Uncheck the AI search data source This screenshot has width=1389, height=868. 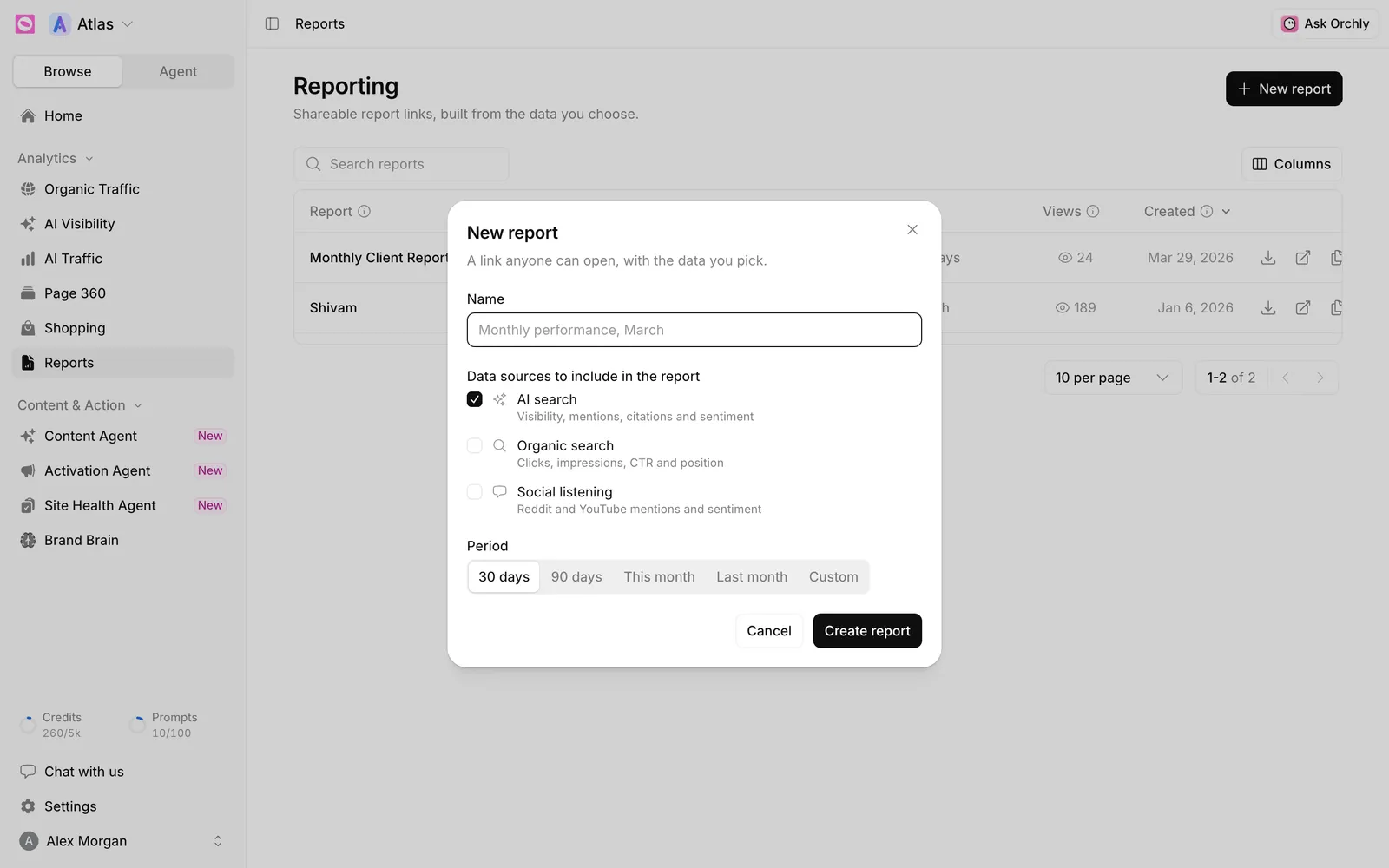(475, 399)
